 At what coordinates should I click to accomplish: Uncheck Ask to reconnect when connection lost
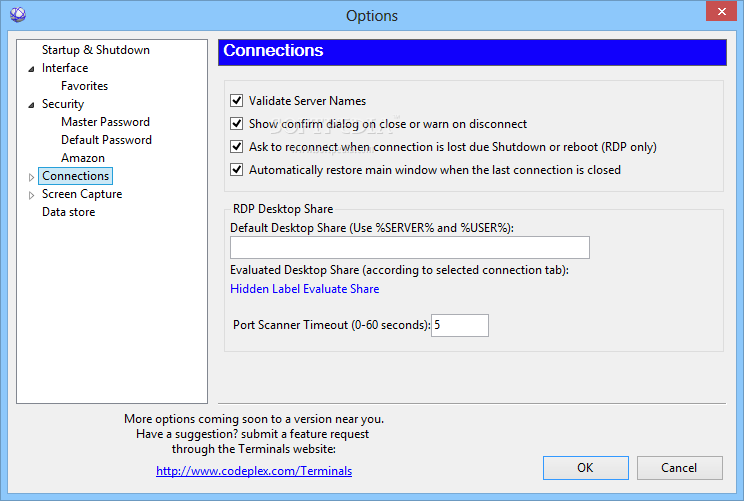[236, 147]
